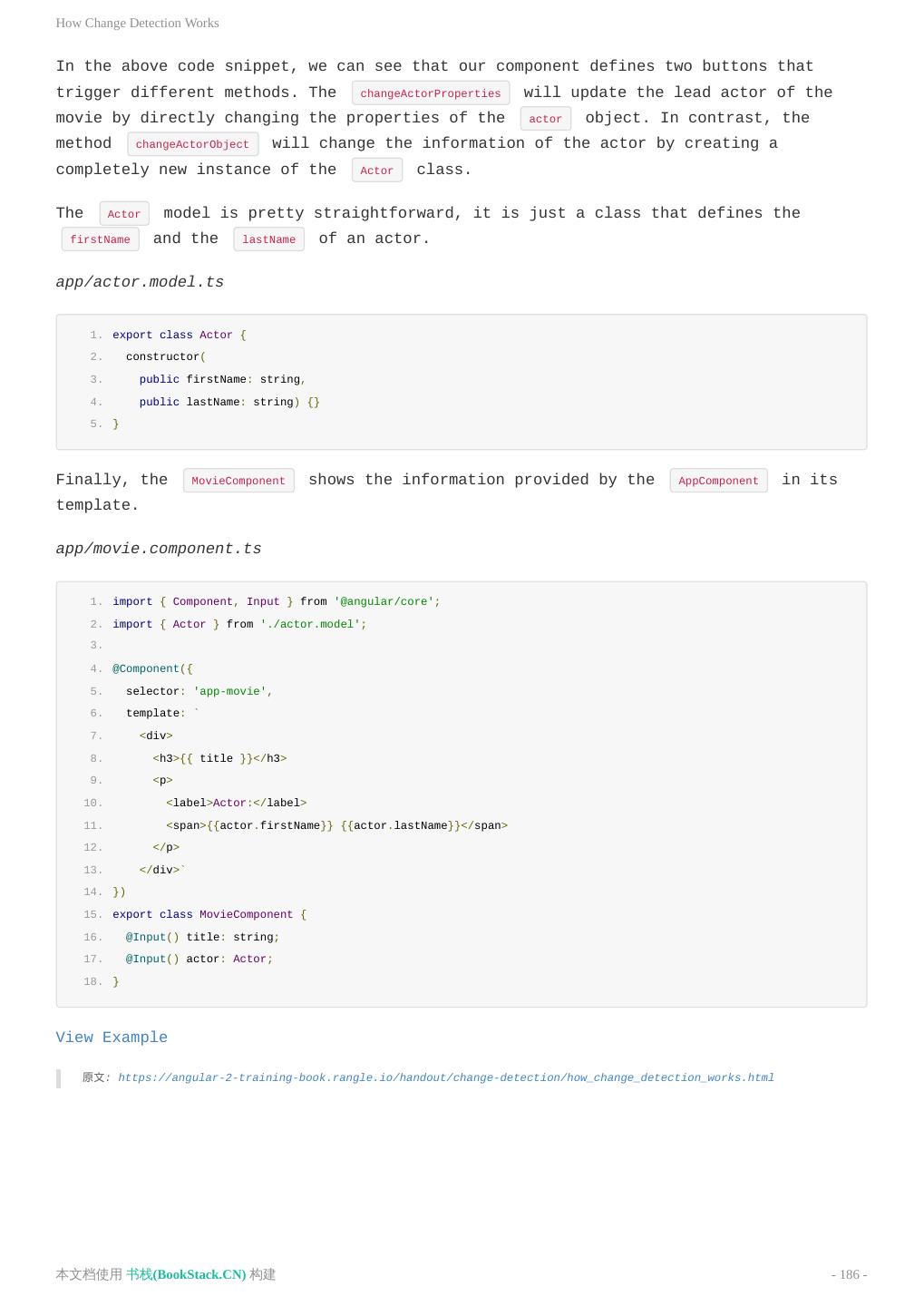Image resolution: width=924 pixels, height=1306 pixels.
Task: Click the "@Input() title: string;" code line
Action: [202, 937]
